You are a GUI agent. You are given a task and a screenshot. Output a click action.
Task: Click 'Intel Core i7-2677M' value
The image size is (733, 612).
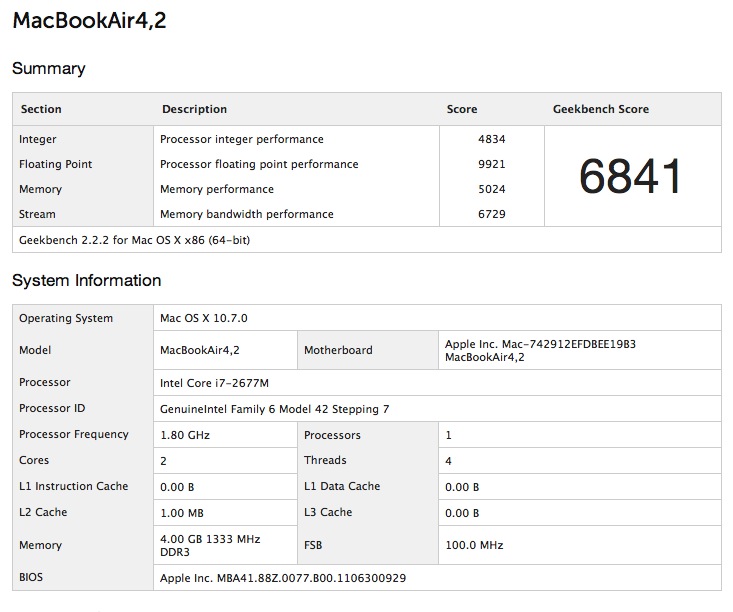tap(215, 383)
